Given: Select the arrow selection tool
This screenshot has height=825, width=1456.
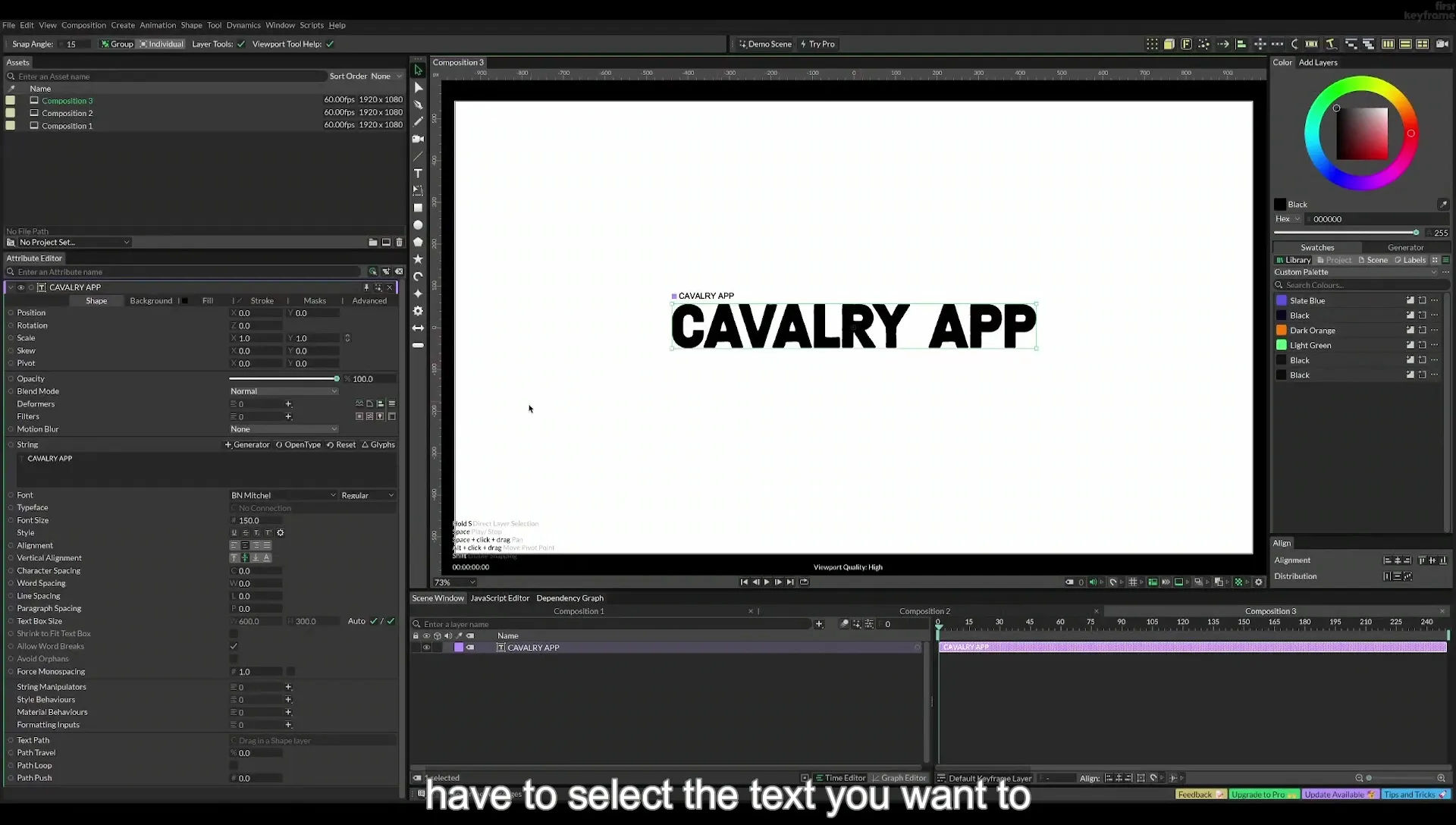Looking at the screenshot, I should (x=418, y=70).
